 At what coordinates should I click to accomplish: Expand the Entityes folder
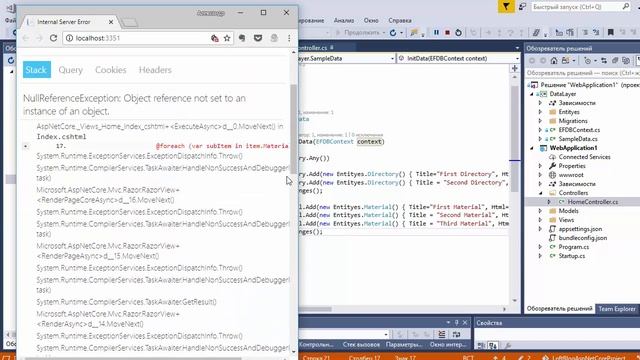(x=540, y=112)
